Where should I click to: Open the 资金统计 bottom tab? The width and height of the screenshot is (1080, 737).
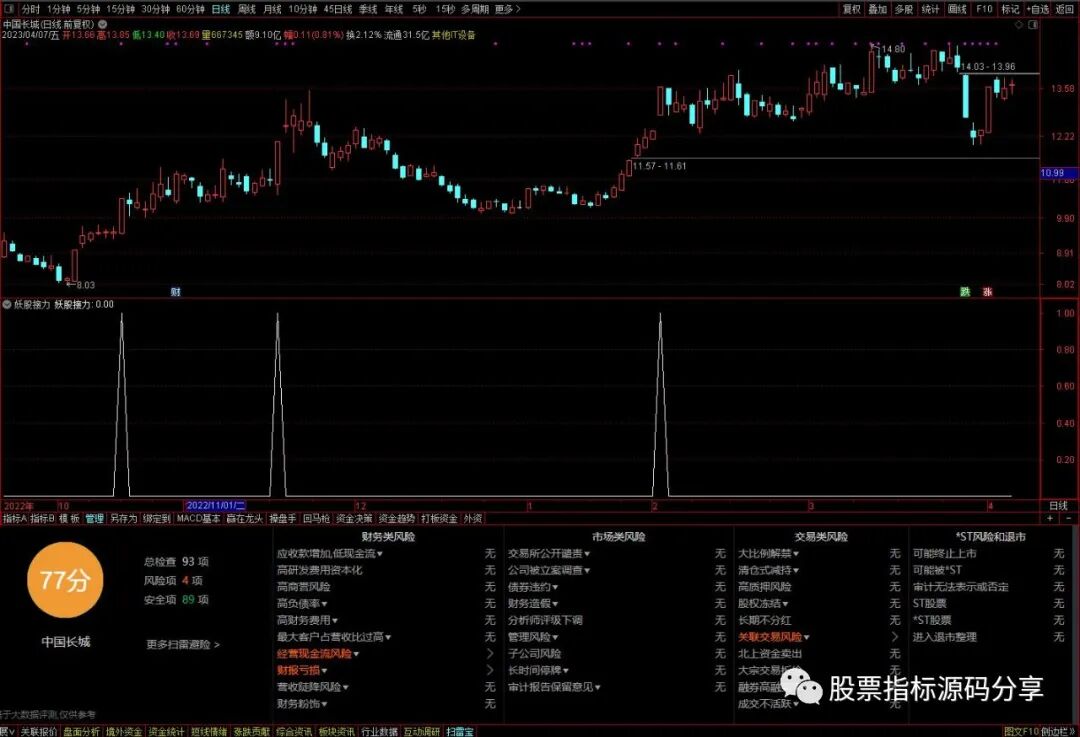coord(167,731)
